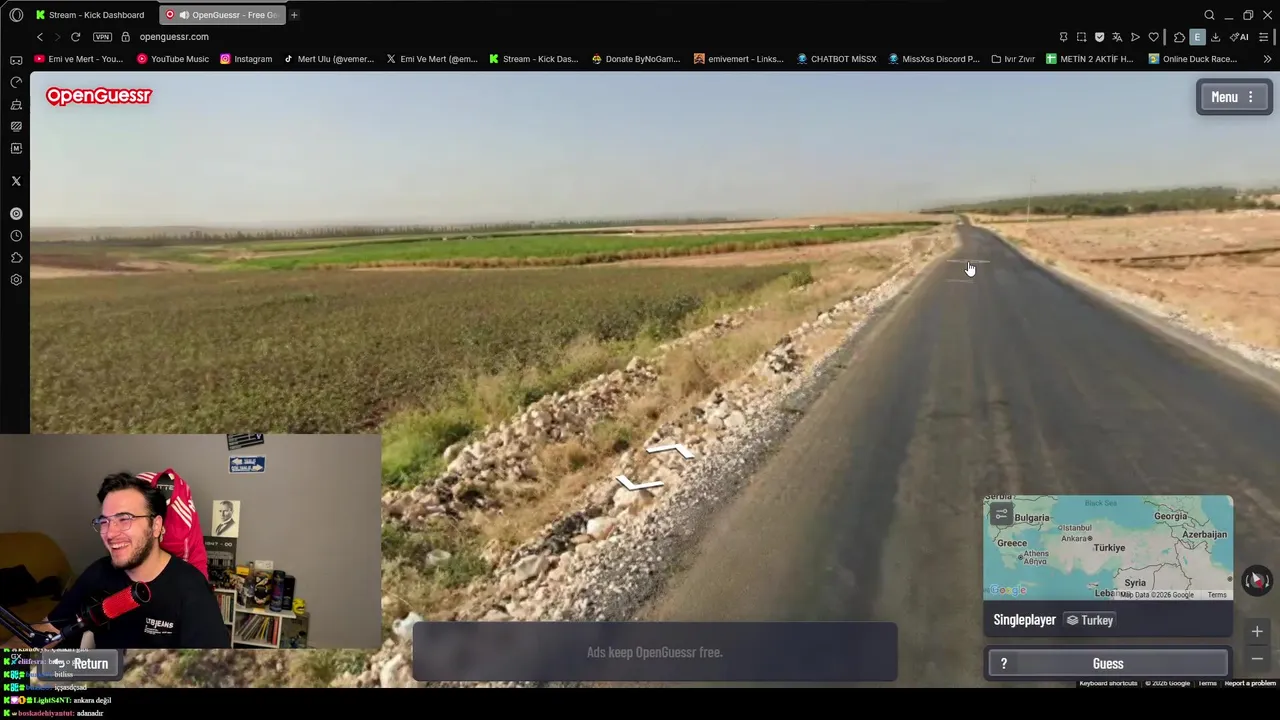Image resolution: width=1280 pixels, height=720 pixels.
Task: Open Settings gear in the sidebar
Action: (16, 280)
